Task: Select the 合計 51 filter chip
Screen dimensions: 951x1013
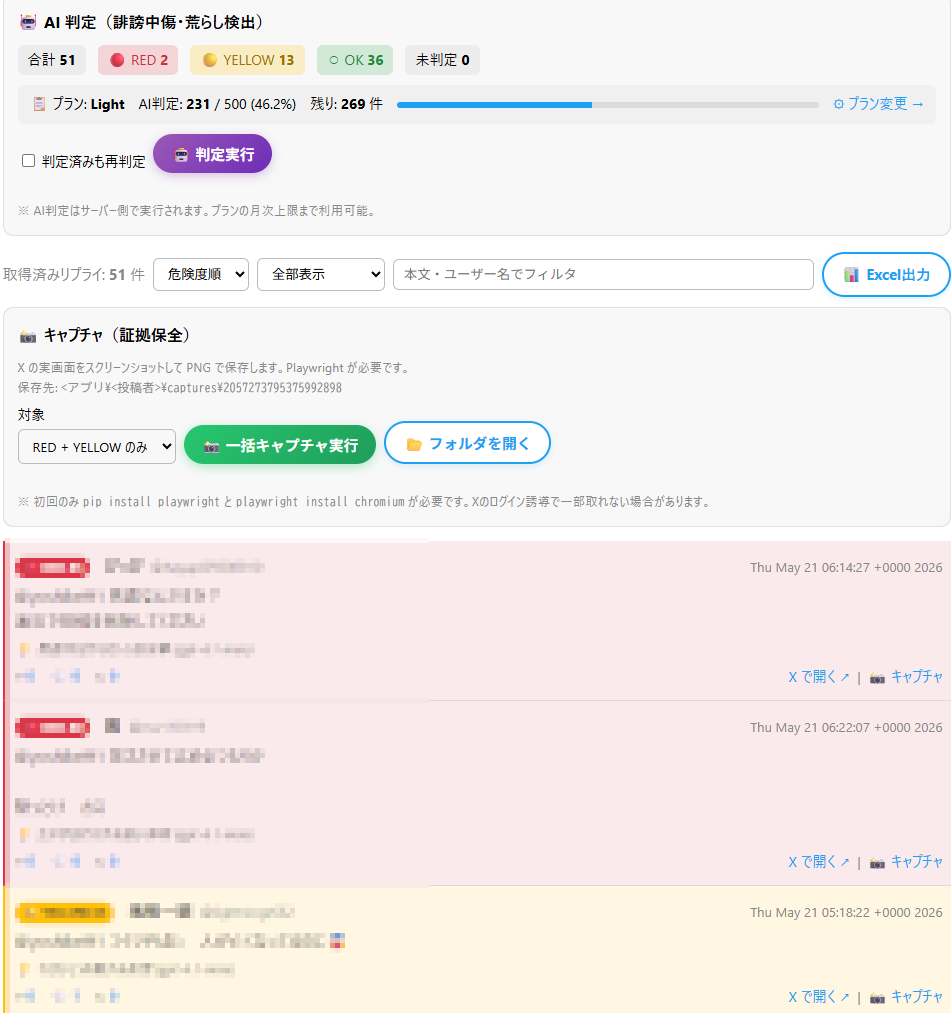Action: pyautogui.click(x=52, y=60)
